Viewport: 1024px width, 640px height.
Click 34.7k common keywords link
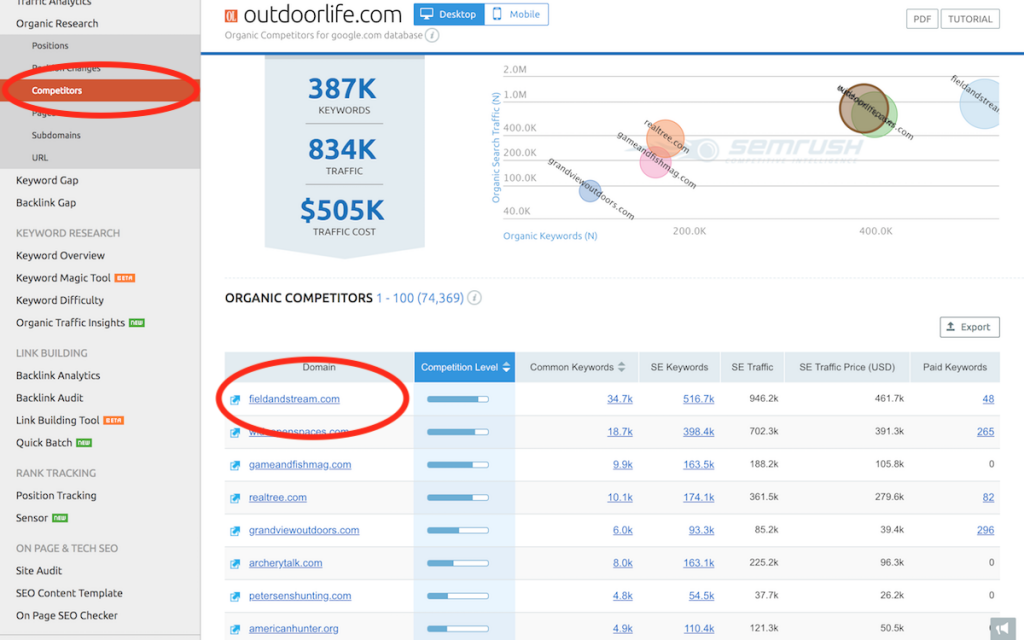[x=620, y=399]
